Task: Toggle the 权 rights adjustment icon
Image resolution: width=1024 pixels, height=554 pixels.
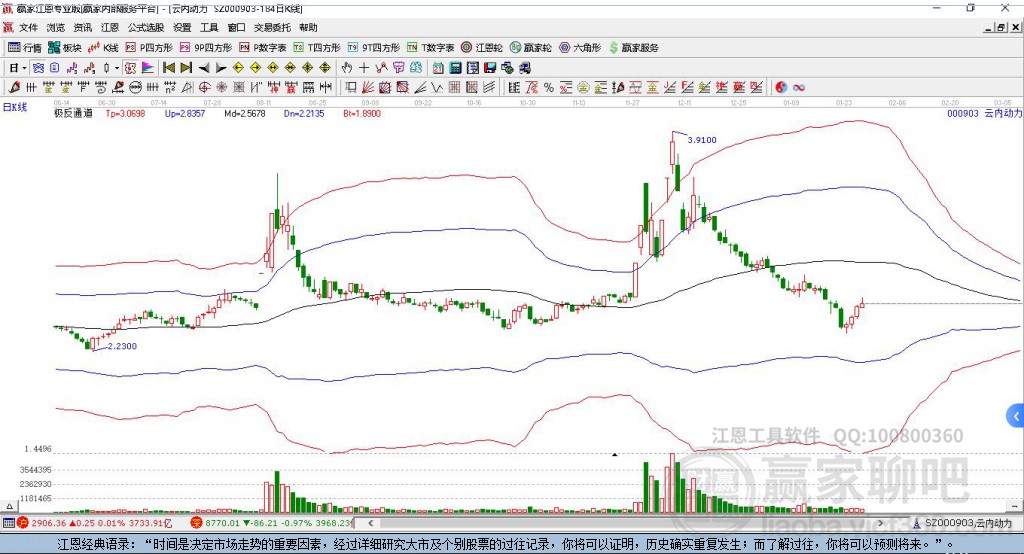Action: click(131, 68)
